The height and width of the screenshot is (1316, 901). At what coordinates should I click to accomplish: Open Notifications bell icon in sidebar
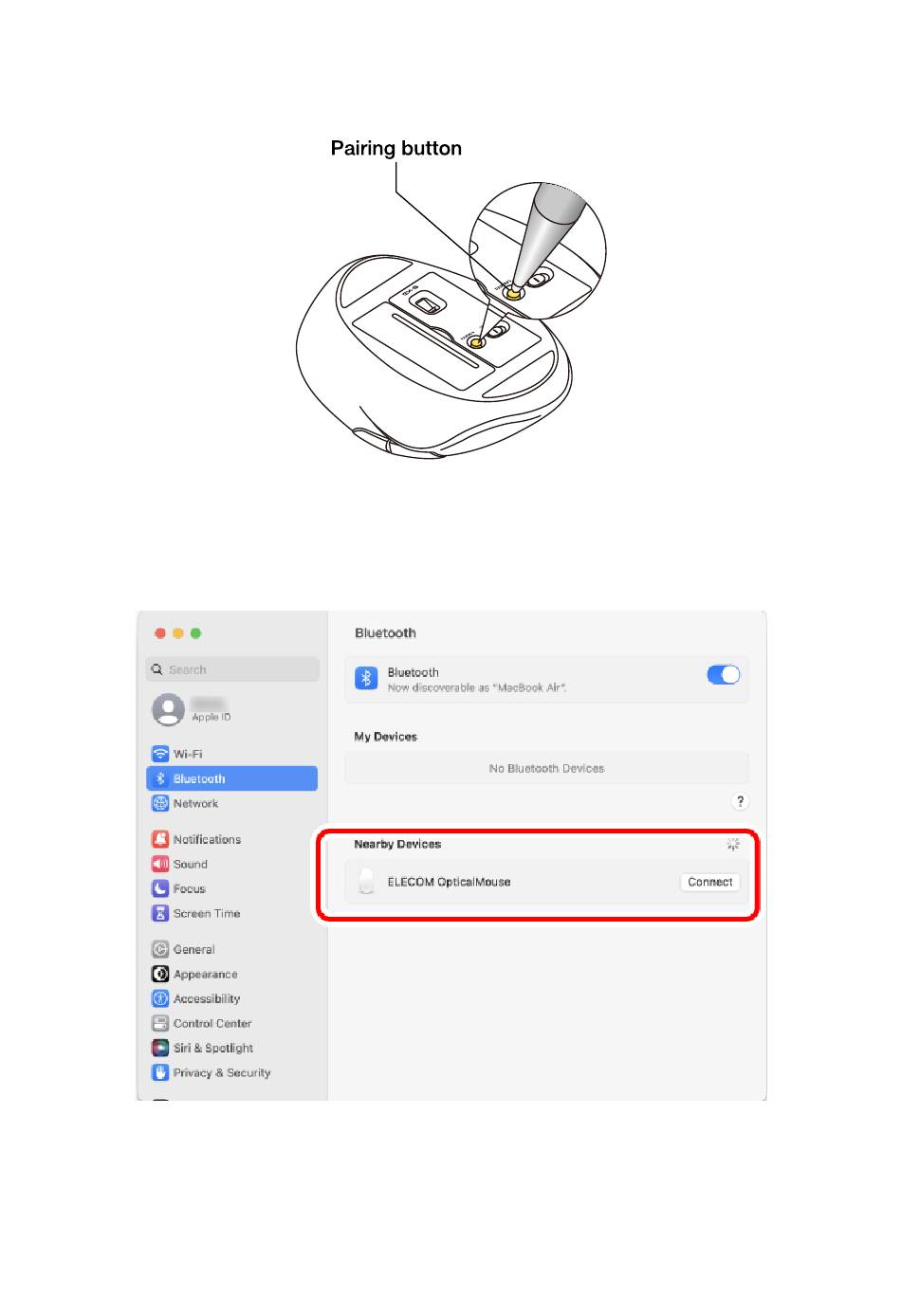coord(160,839)
